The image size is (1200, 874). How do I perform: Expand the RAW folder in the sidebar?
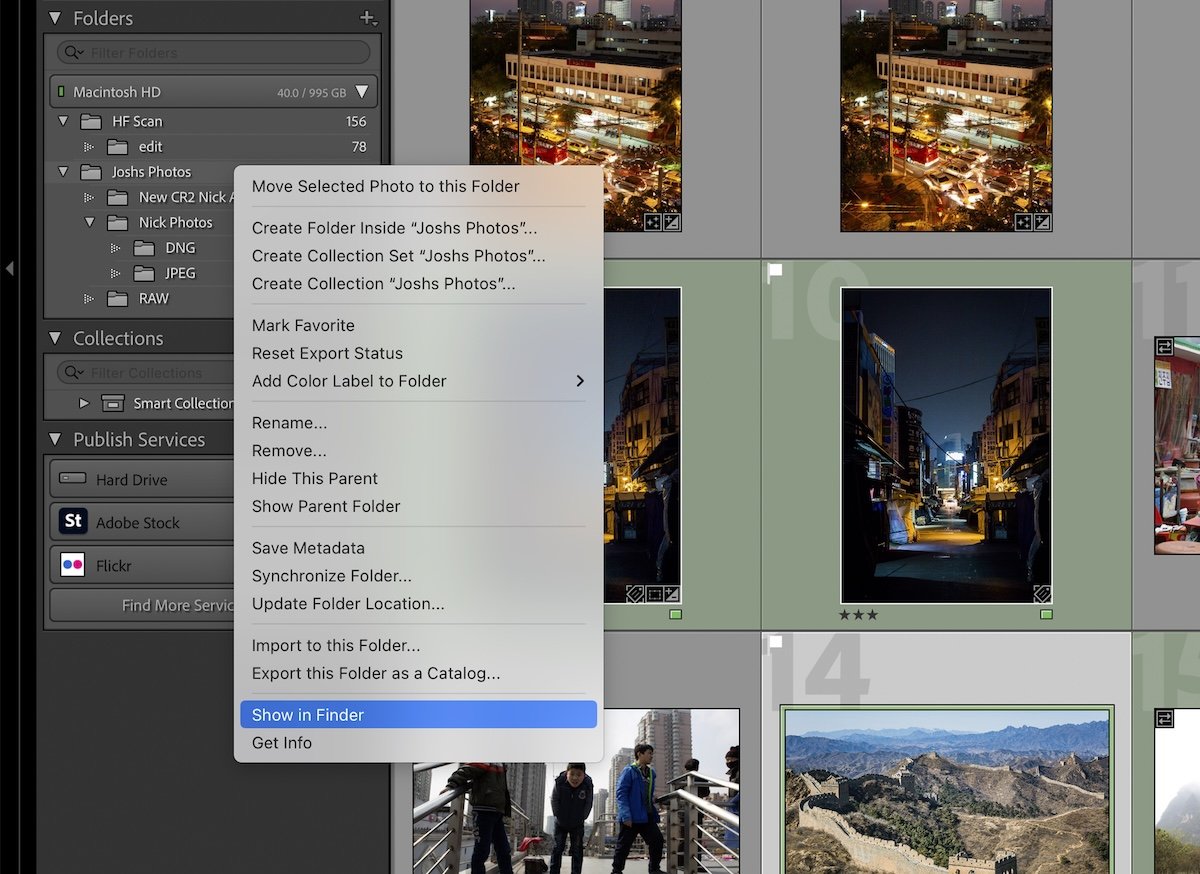(90, 298)
